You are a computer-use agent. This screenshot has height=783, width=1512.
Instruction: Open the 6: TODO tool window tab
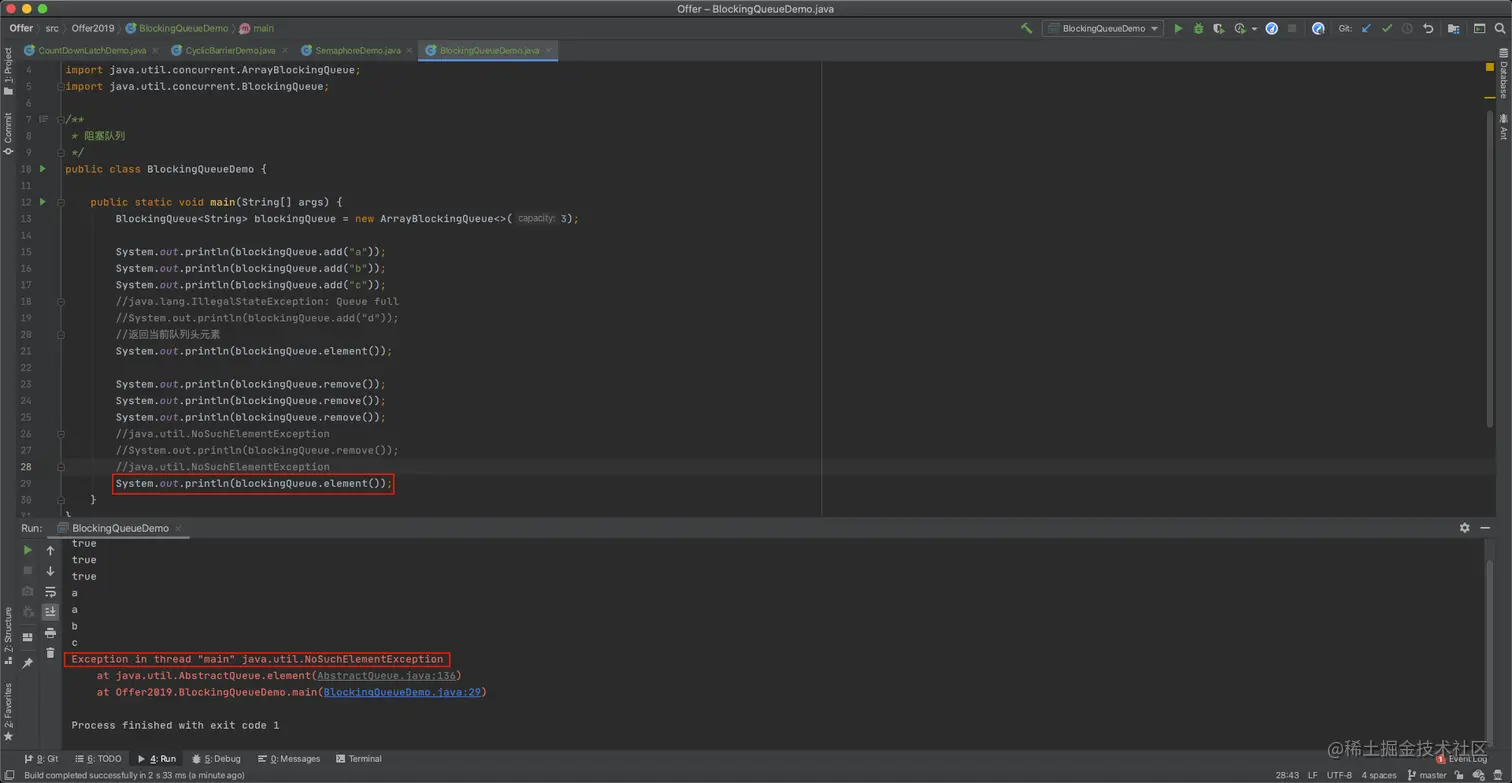point(97,759)
